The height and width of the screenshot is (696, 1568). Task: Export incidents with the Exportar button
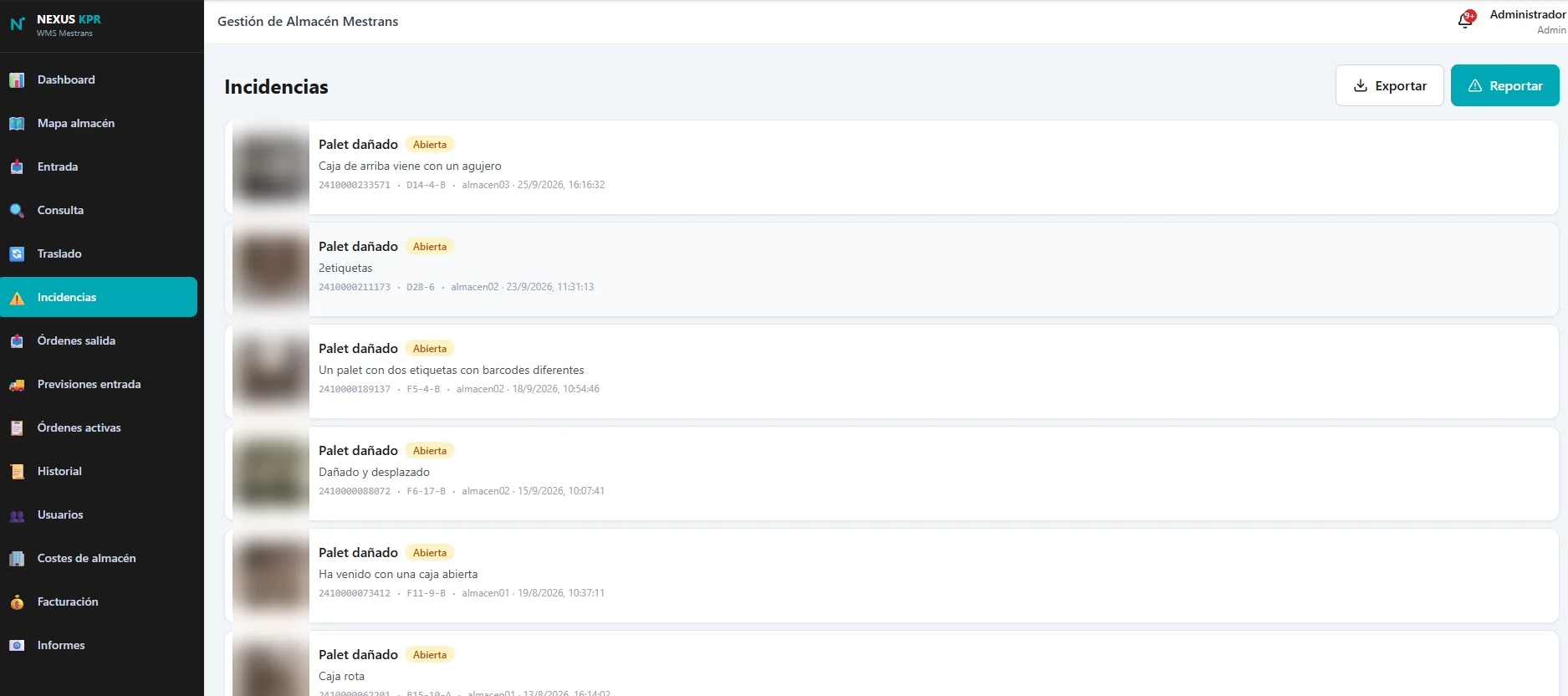[1389, 85]
